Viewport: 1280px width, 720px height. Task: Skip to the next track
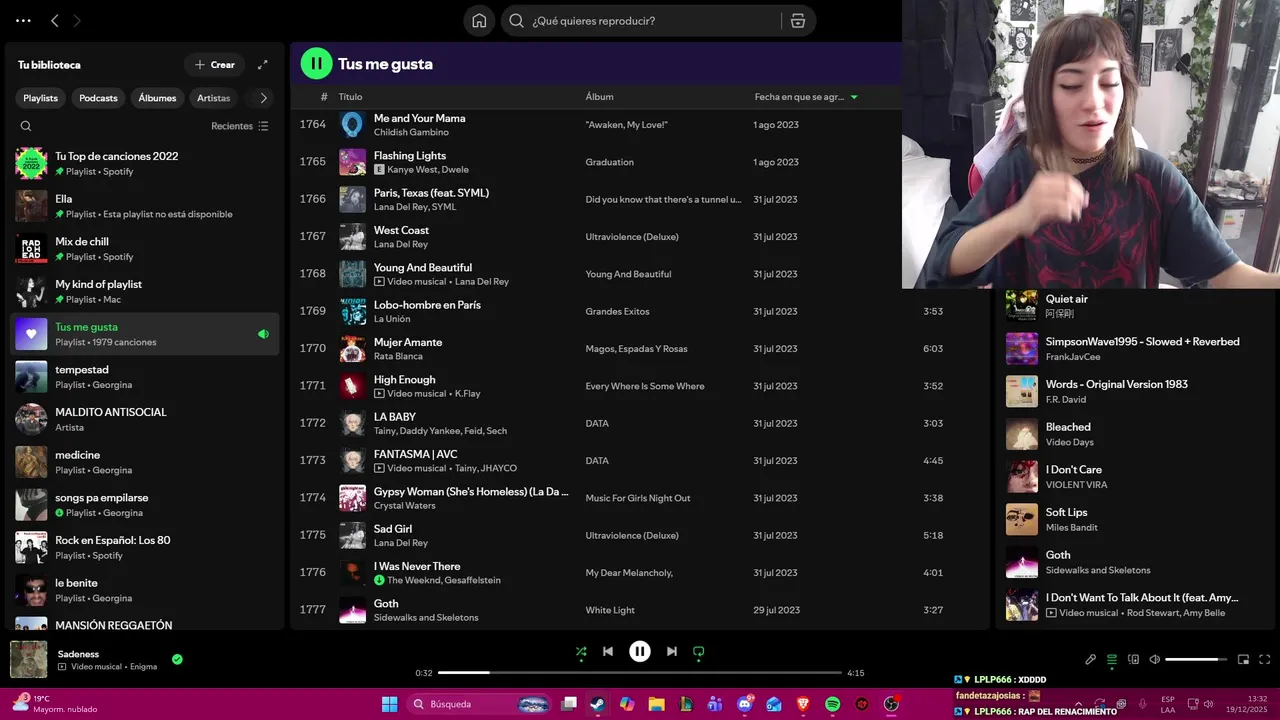[x=672, y=651]
